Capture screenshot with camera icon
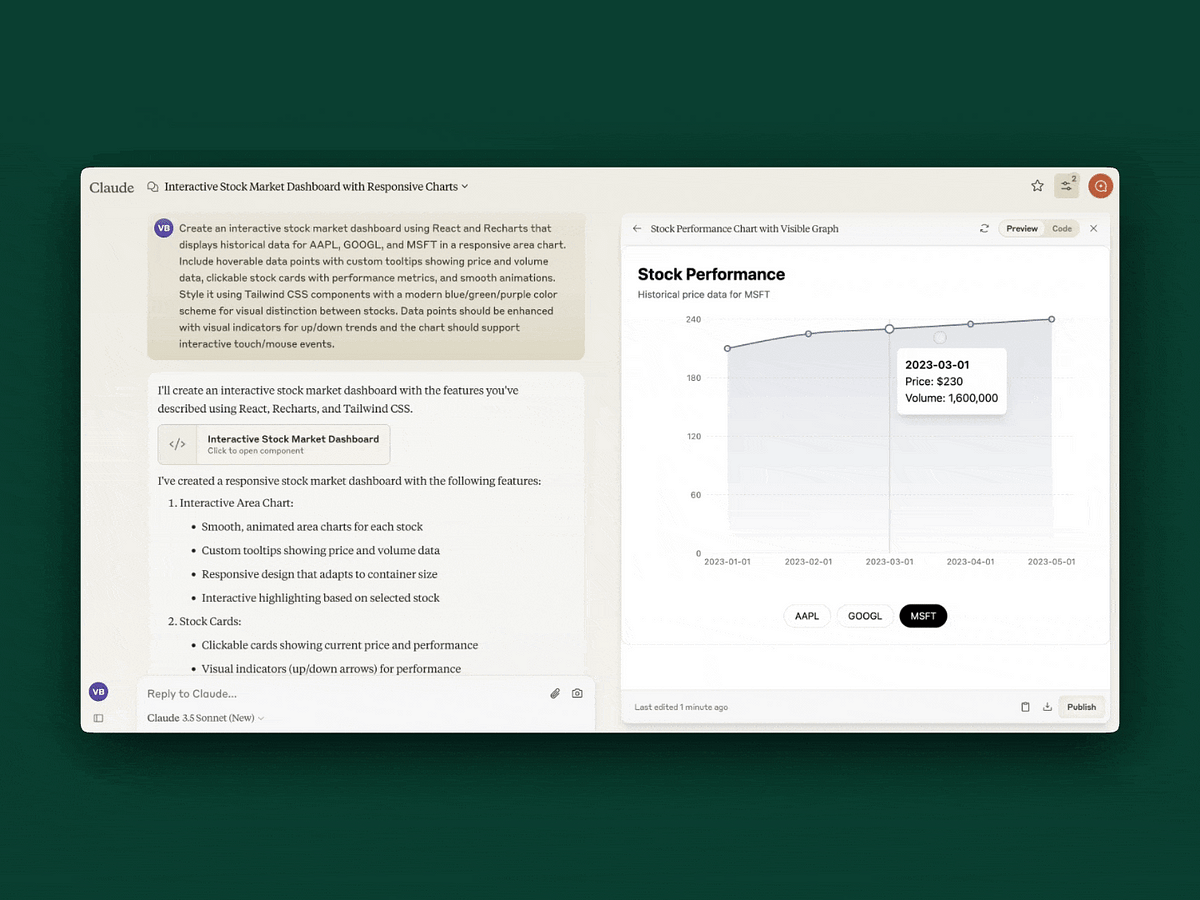 [577, 693]
